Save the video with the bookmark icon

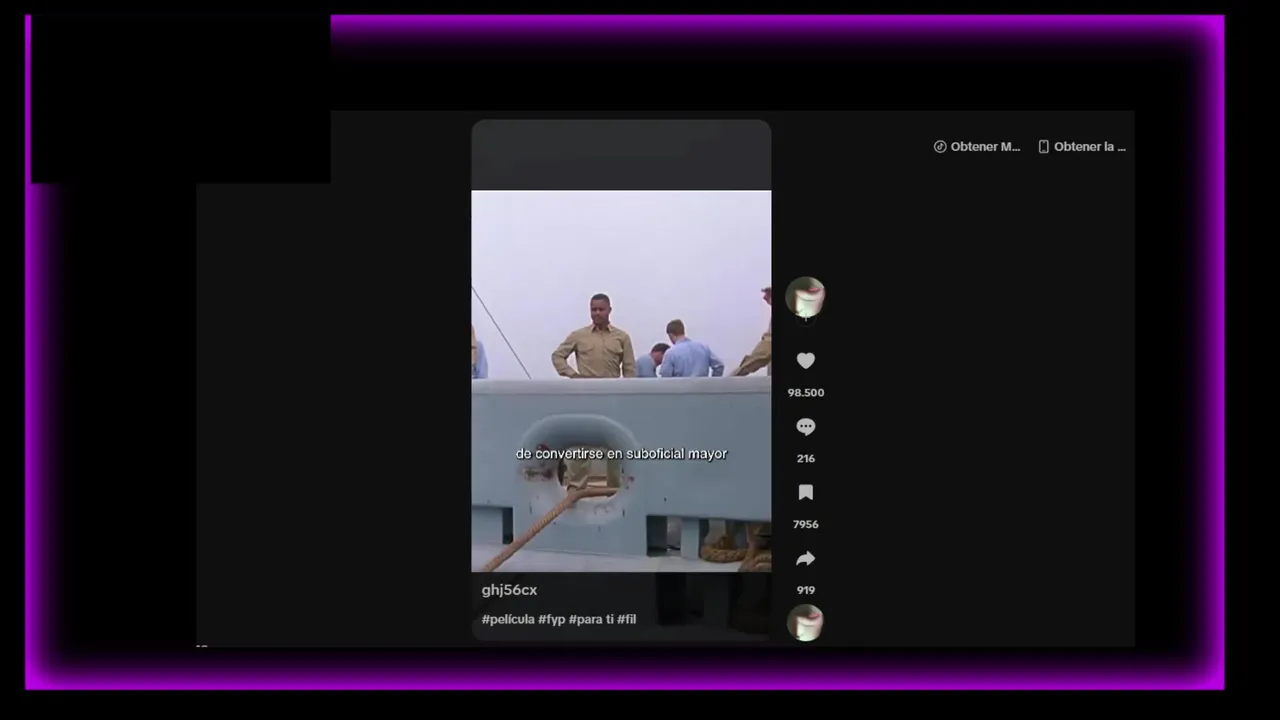[x=805, y=493]
